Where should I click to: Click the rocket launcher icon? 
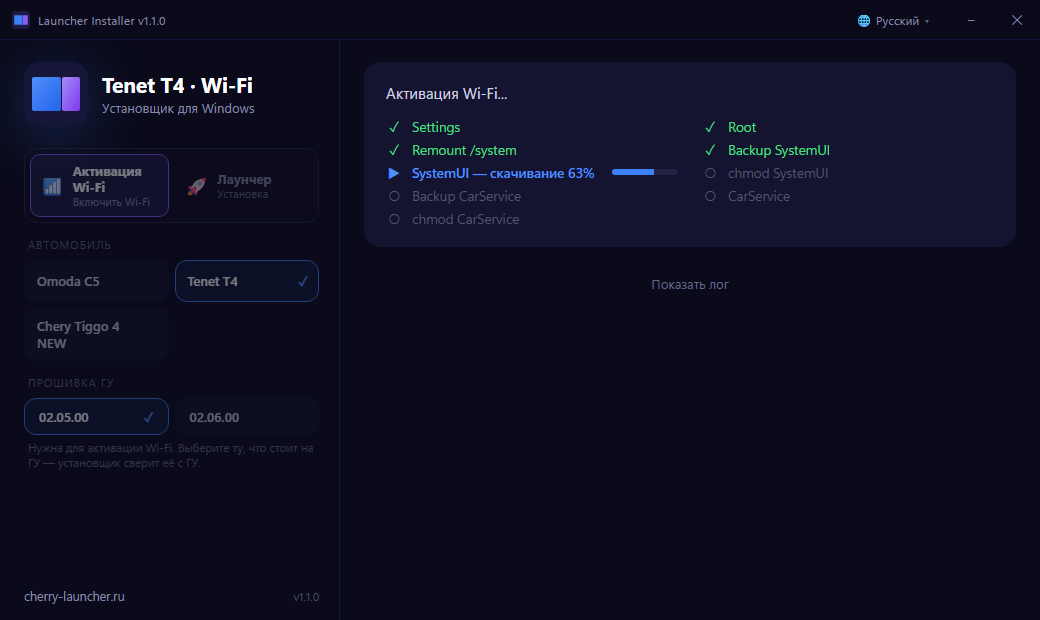tap(196, 186)
